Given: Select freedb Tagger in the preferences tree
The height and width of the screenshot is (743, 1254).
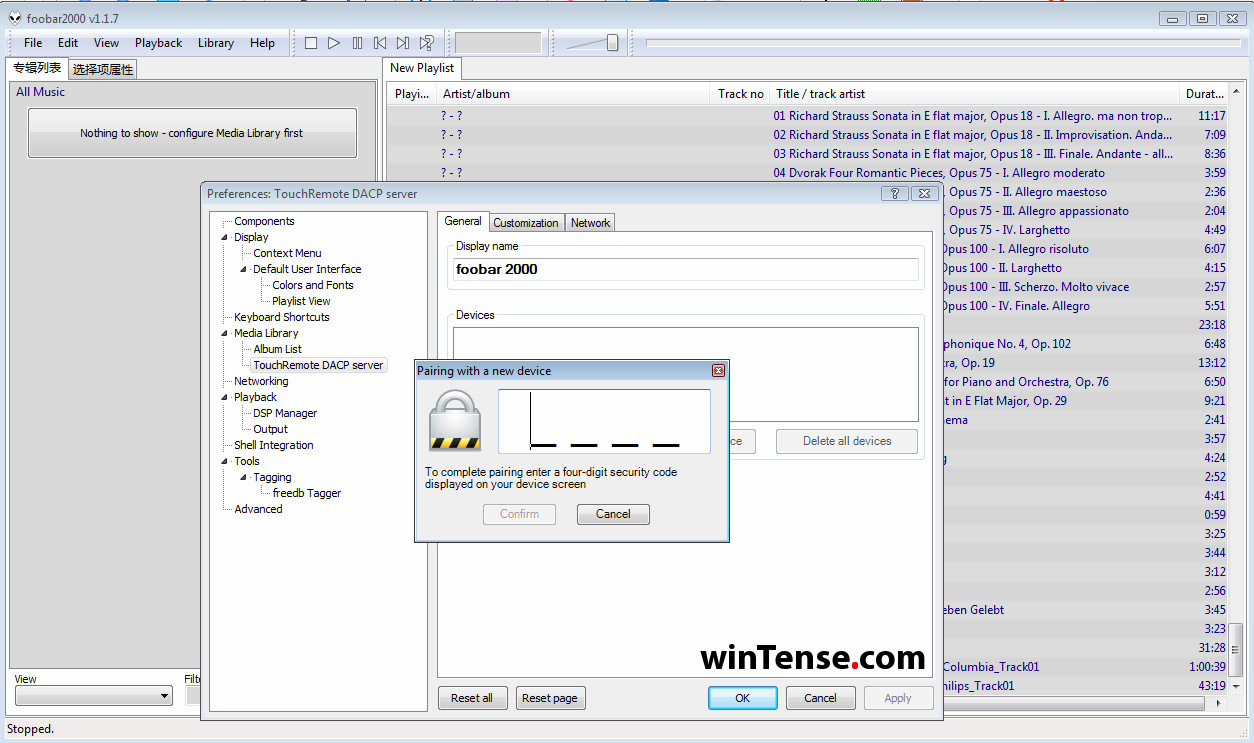Looking at the screenshot, I should pyautogui.click(x=307, y=493).
